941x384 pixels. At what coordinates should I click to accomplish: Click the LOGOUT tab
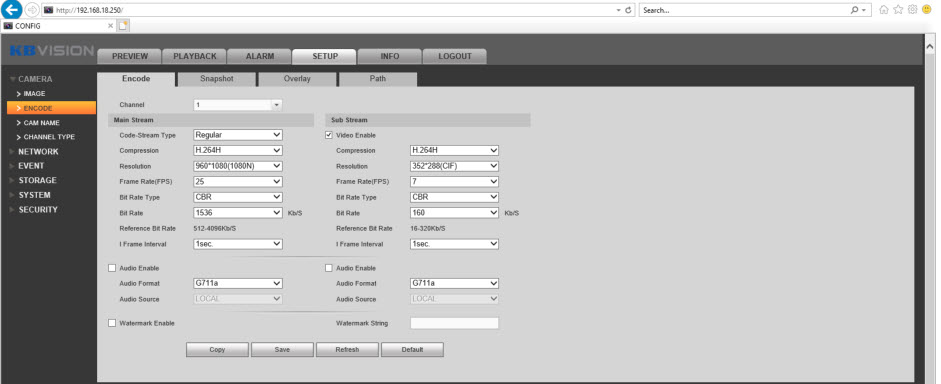click(x=454, y=56)
